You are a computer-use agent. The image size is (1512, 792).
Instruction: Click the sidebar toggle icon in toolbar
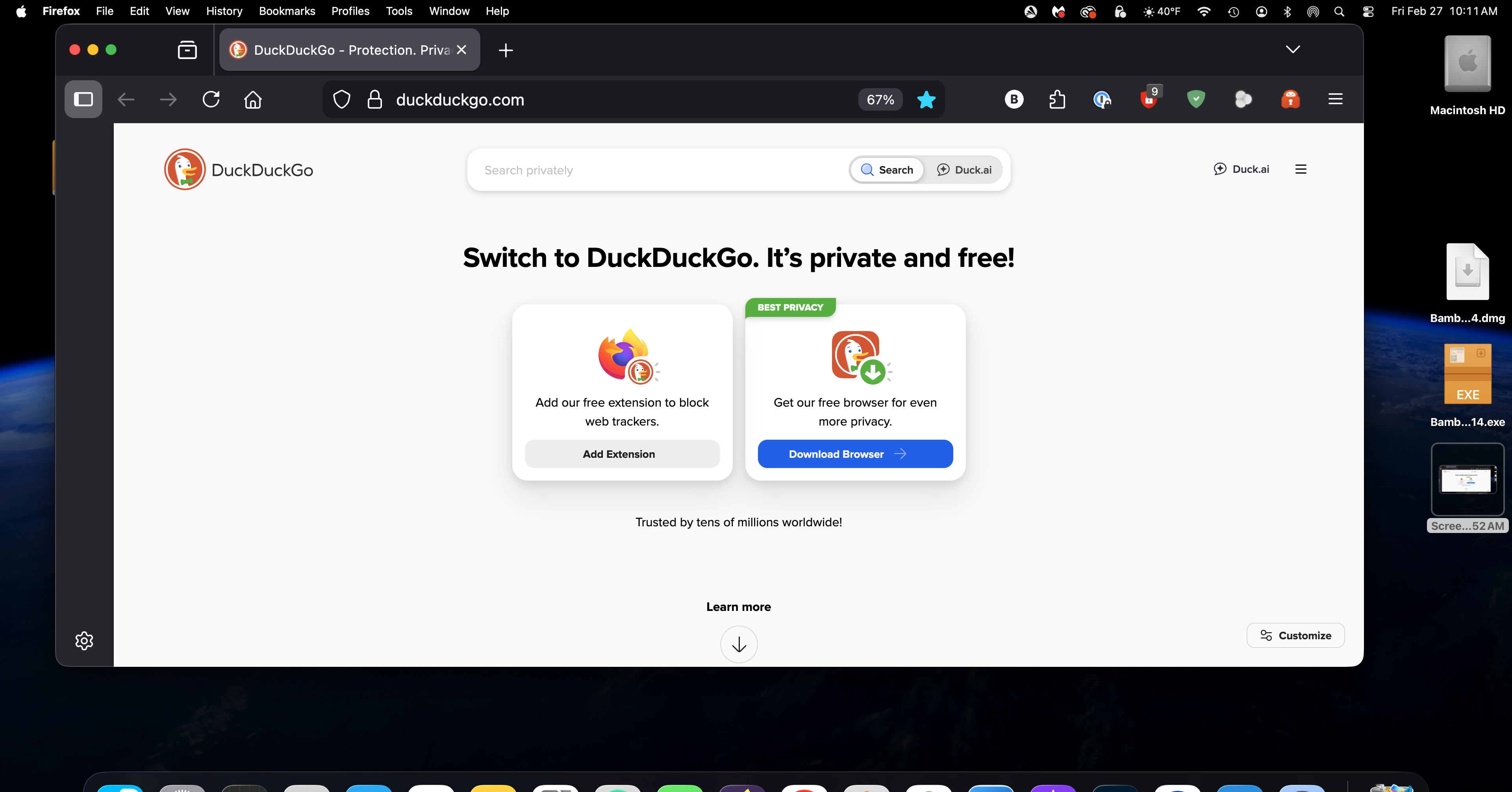pos(83,99)
